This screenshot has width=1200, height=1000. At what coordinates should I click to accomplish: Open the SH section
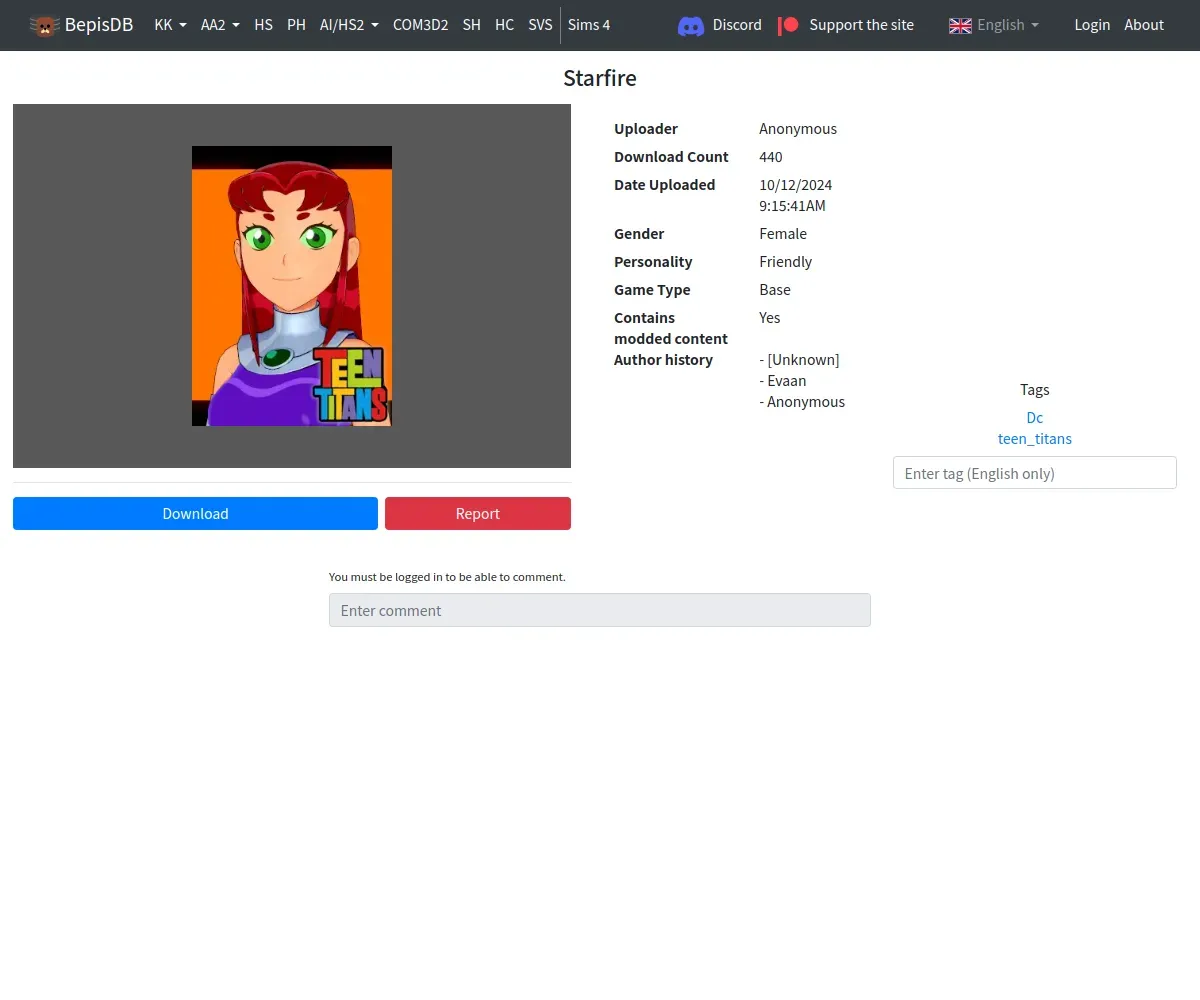click(x=471, y=25)
